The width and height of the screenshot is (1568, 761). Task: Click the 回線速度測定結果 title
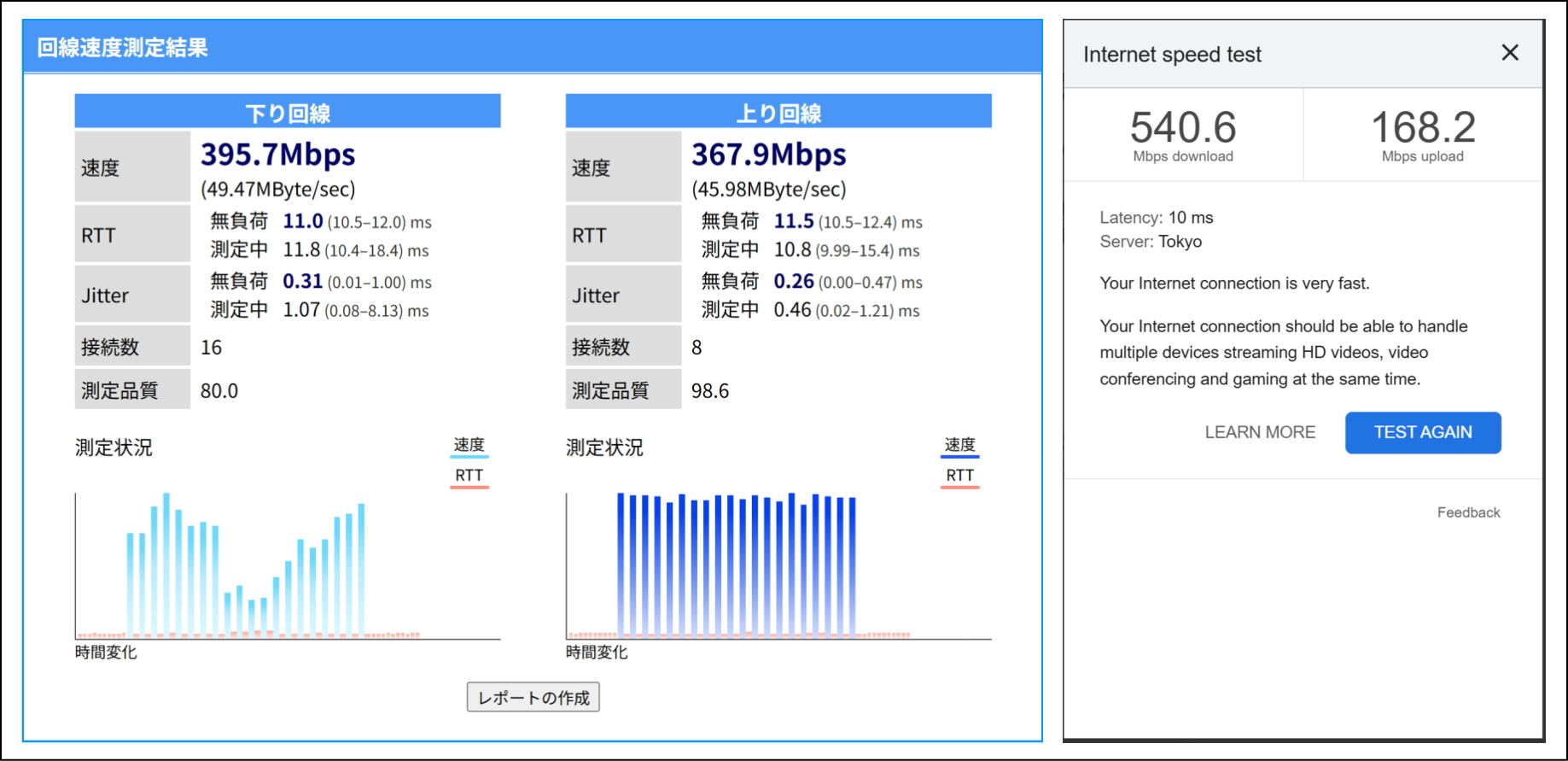pyautogui.click(x=122, y=48)
